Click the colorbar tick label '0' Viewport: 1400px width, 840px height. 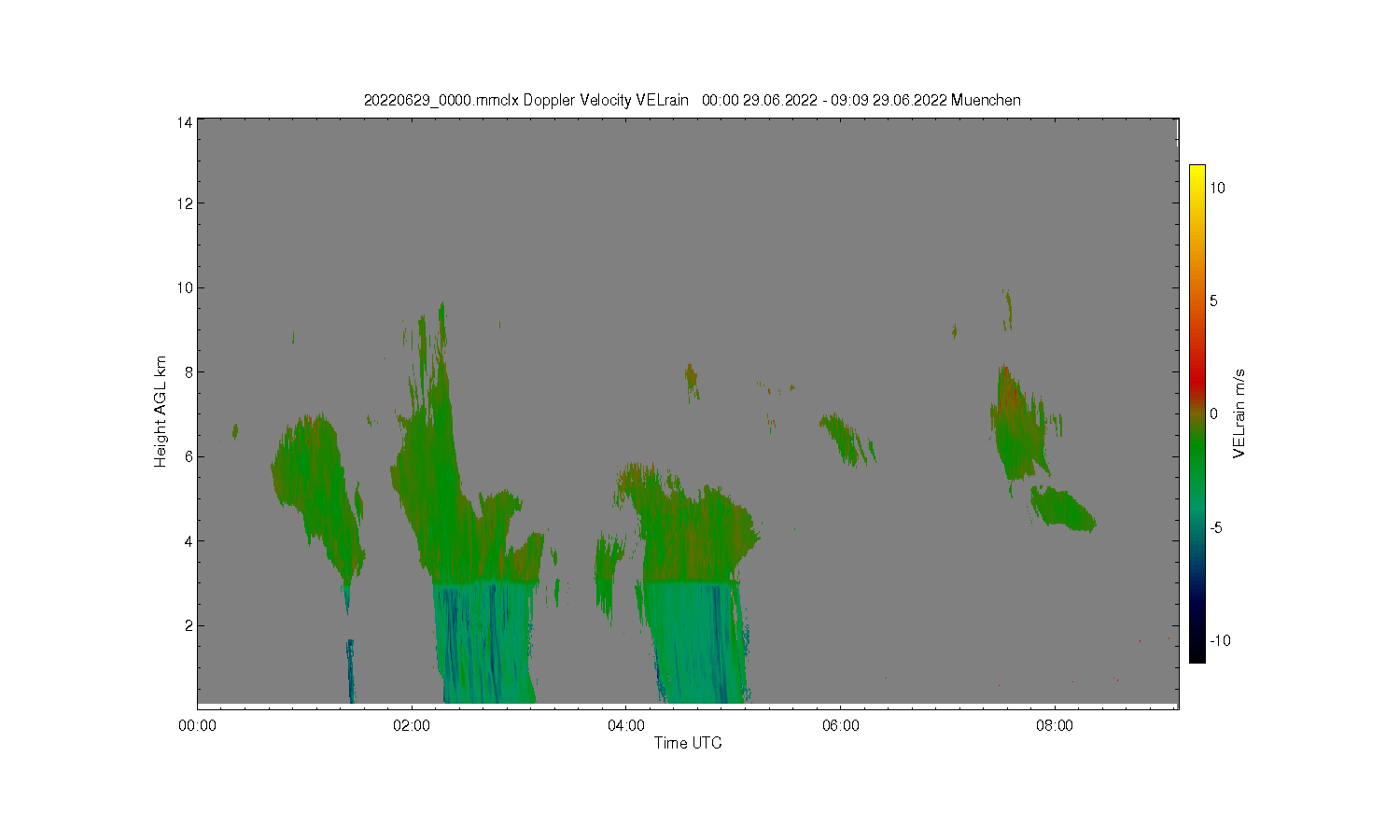click(x=1213, y=413)
